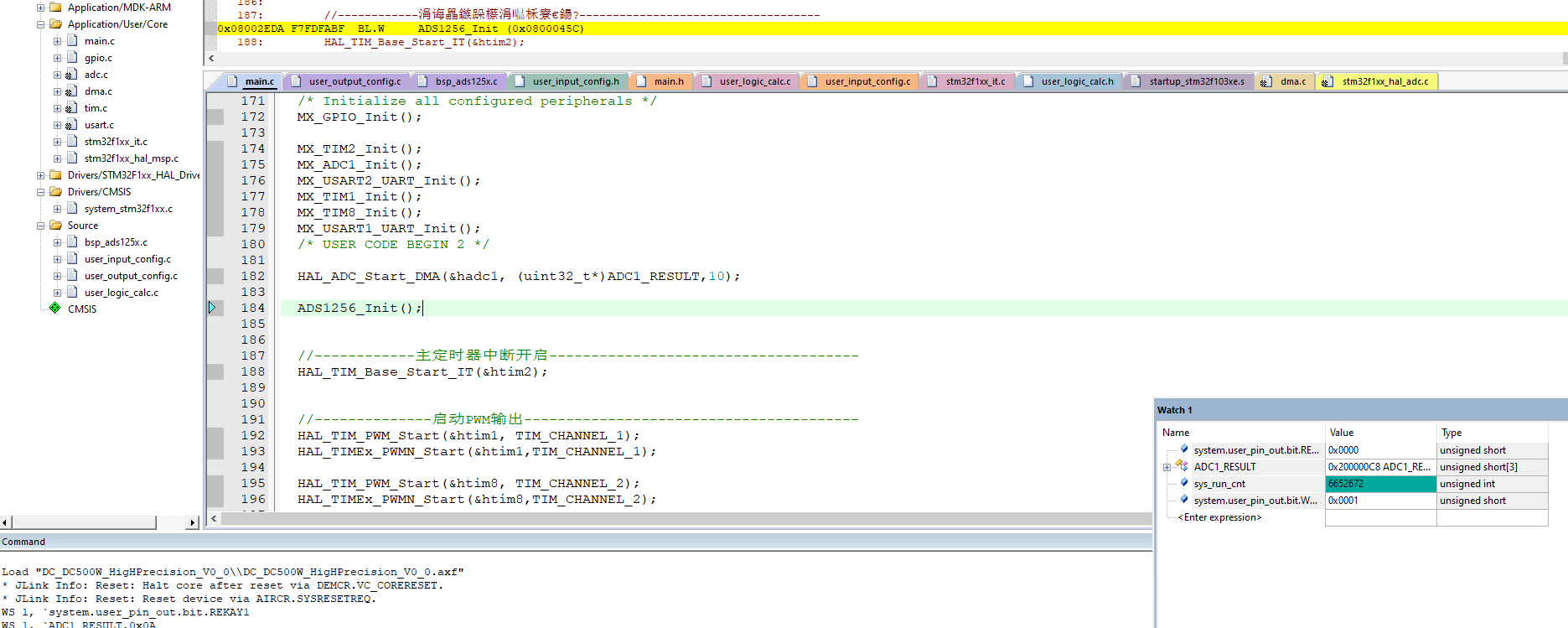Select the user_logic_calc.h tab
This screenshot has height=628, width=1568.
click(1069, 81)
